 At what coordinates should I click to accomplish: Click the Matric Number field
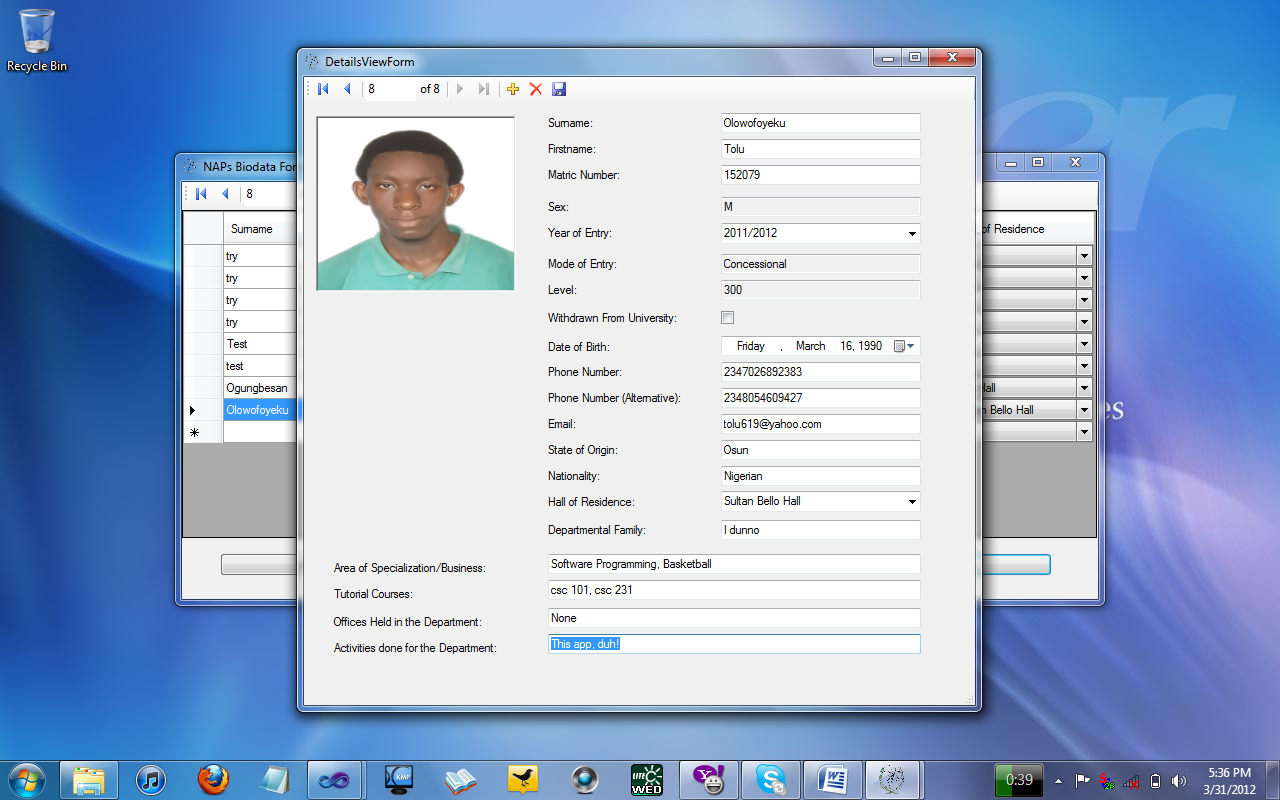click(x=820, y=175)
